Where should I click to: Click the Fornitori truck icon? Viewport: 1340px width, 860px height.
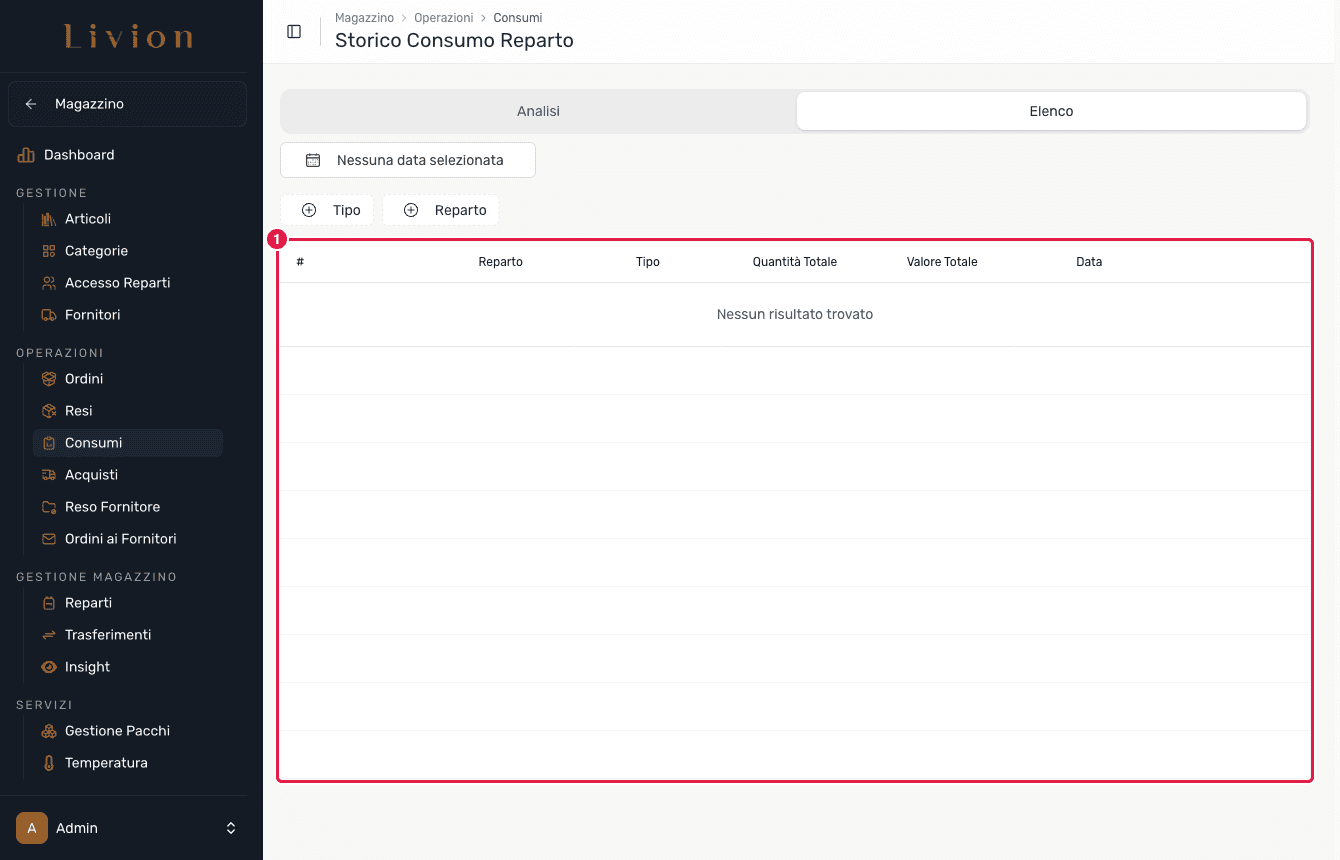(48, 315)
